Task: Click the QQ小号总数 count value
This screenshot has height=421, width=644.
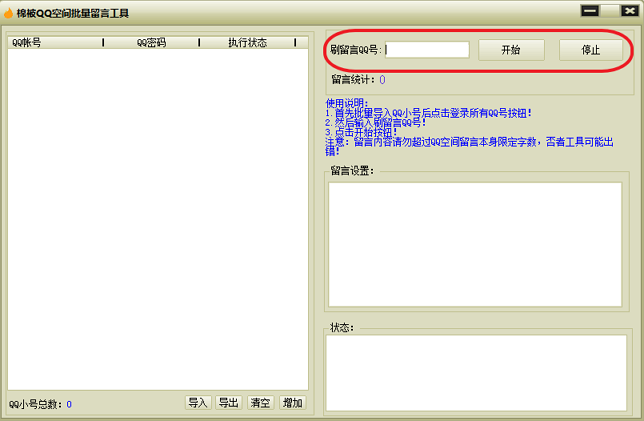Action: 69,405
